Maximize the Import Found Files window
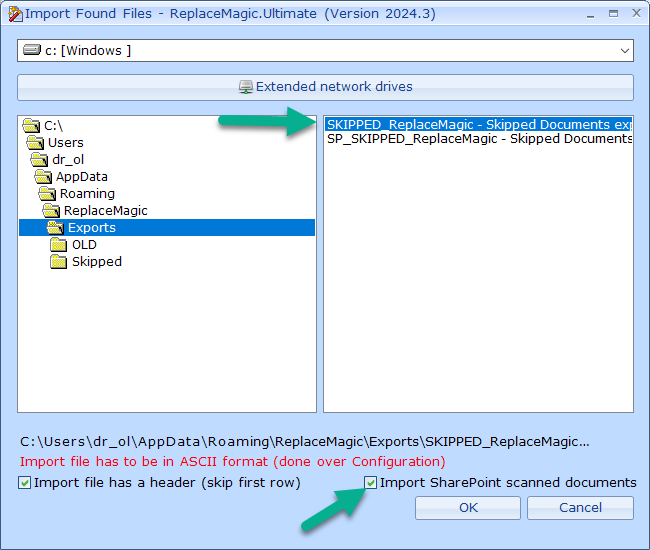 (614, 14)
